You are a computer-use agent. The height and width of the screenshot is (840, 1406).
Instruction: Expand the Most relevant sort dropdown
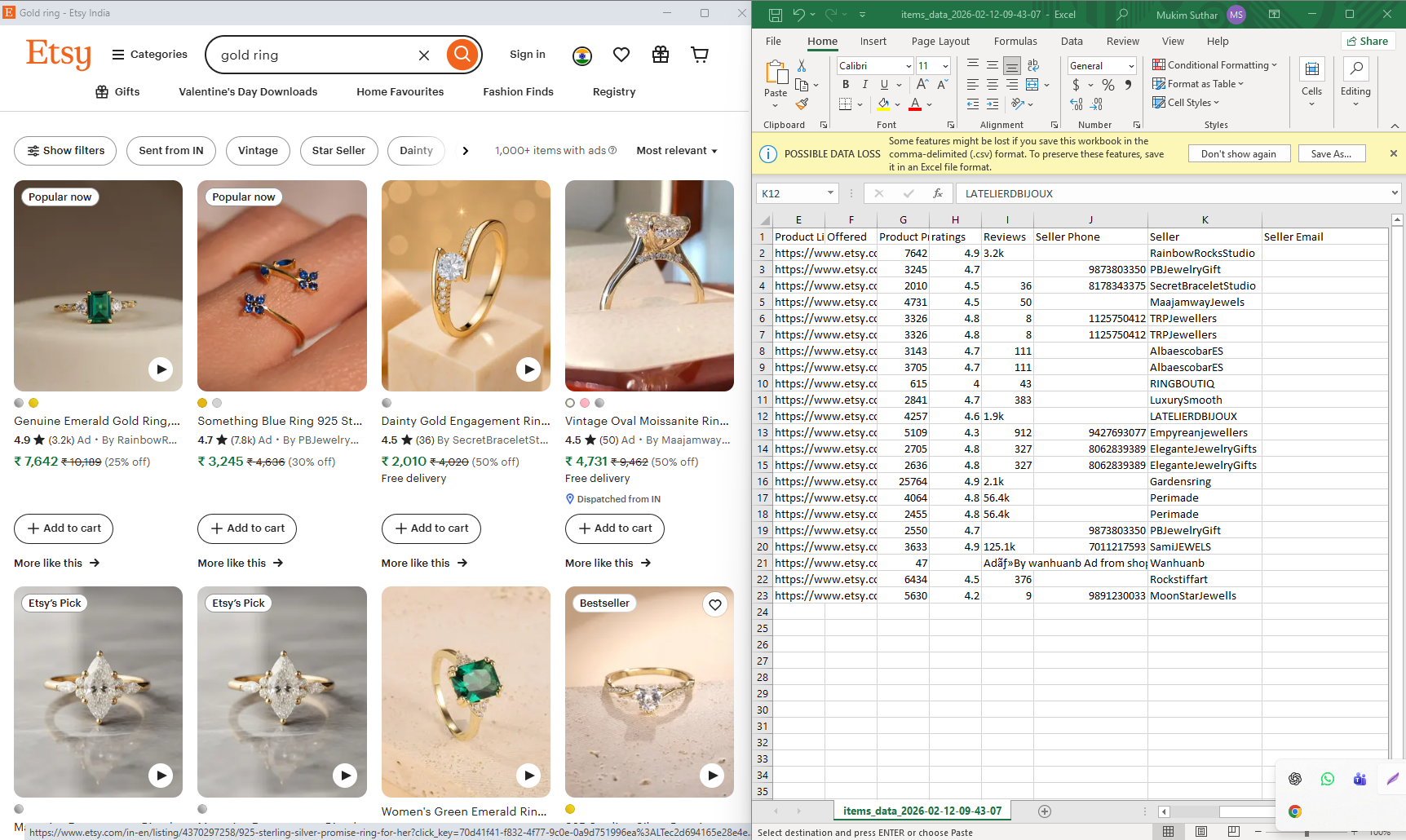point(676,151)
